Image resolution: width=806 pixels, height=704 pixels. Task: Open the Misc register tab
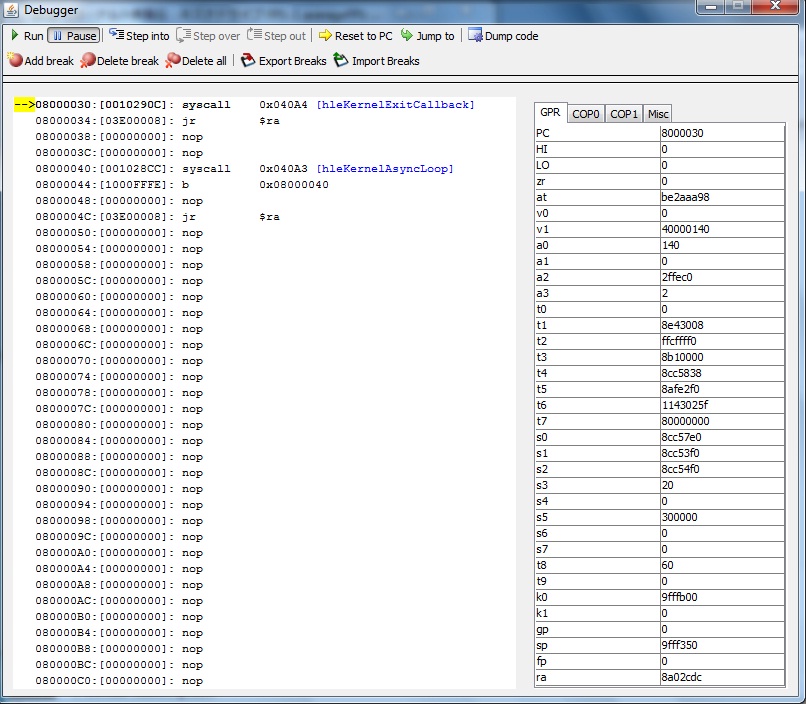657,114
